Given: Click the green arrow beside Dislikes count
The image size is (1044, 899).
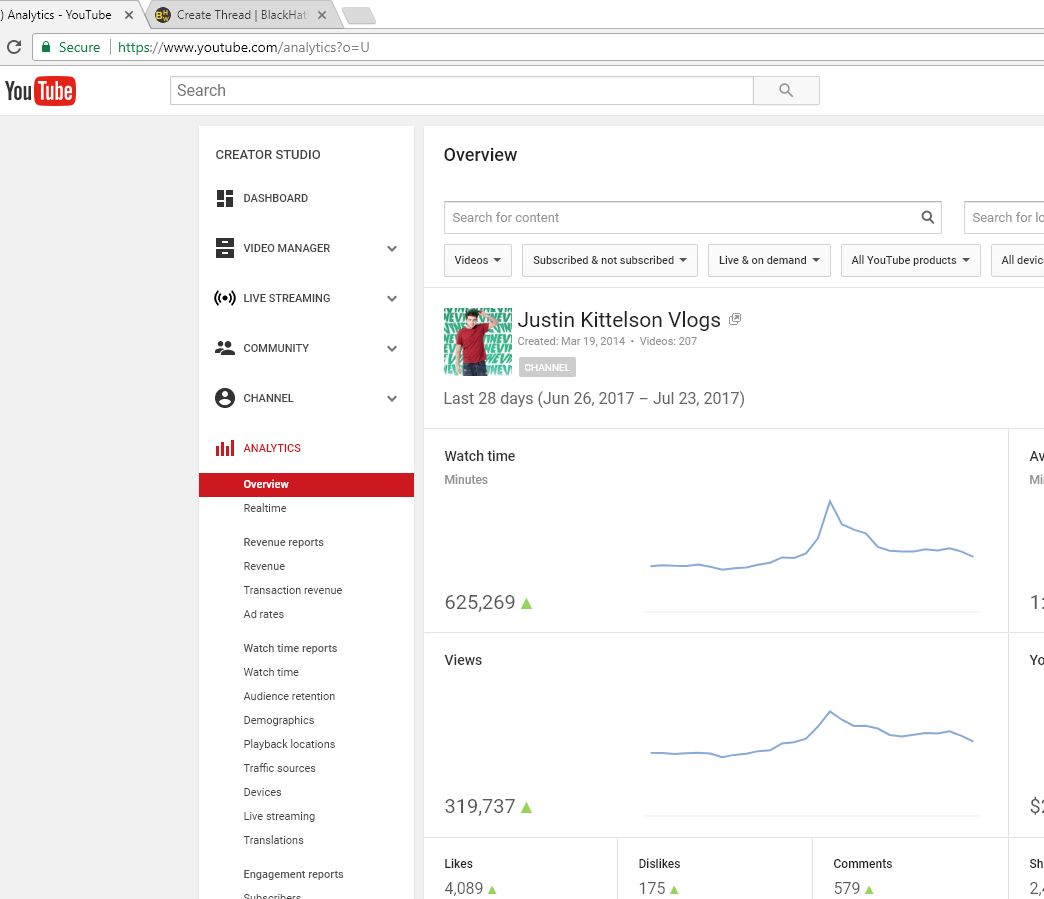Looking at the screenshot, I should (x=674, y=889).
